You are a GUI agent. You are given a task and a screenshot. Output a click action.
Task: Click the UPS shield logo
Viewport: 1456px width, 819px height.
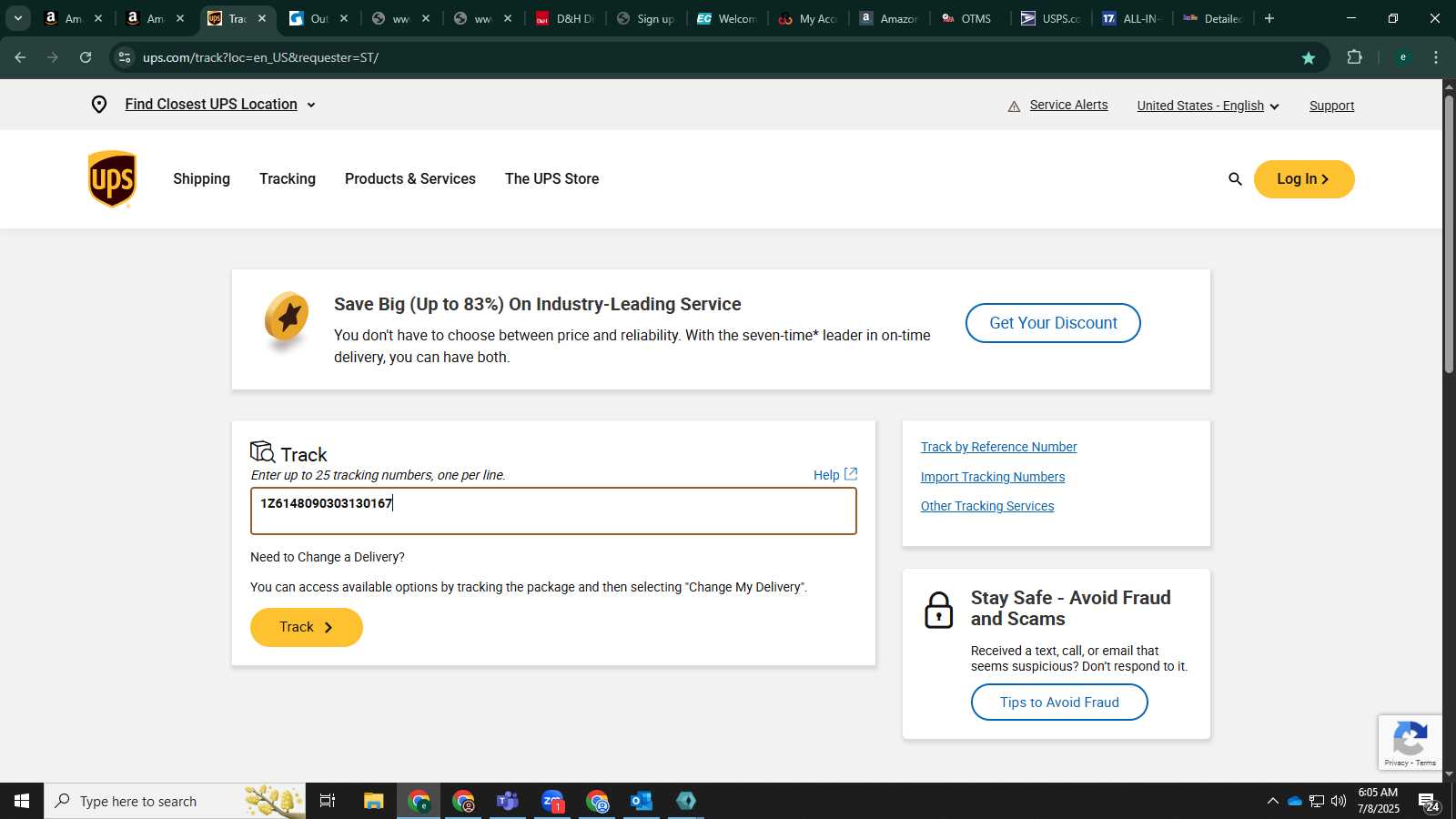click(112, 179)
